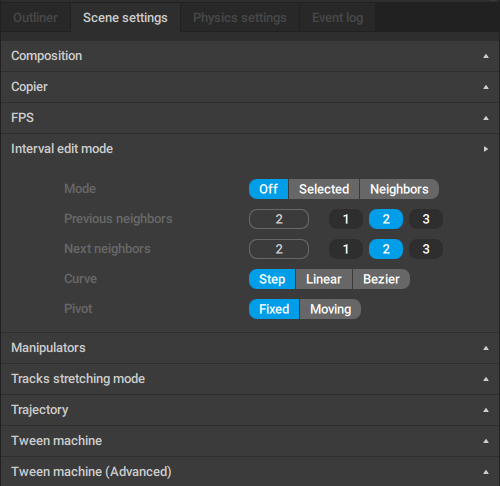The width and height of the screenshot is (500, 486).
Task: Click the Next neighbors value field
Action: tap(279, 249)
